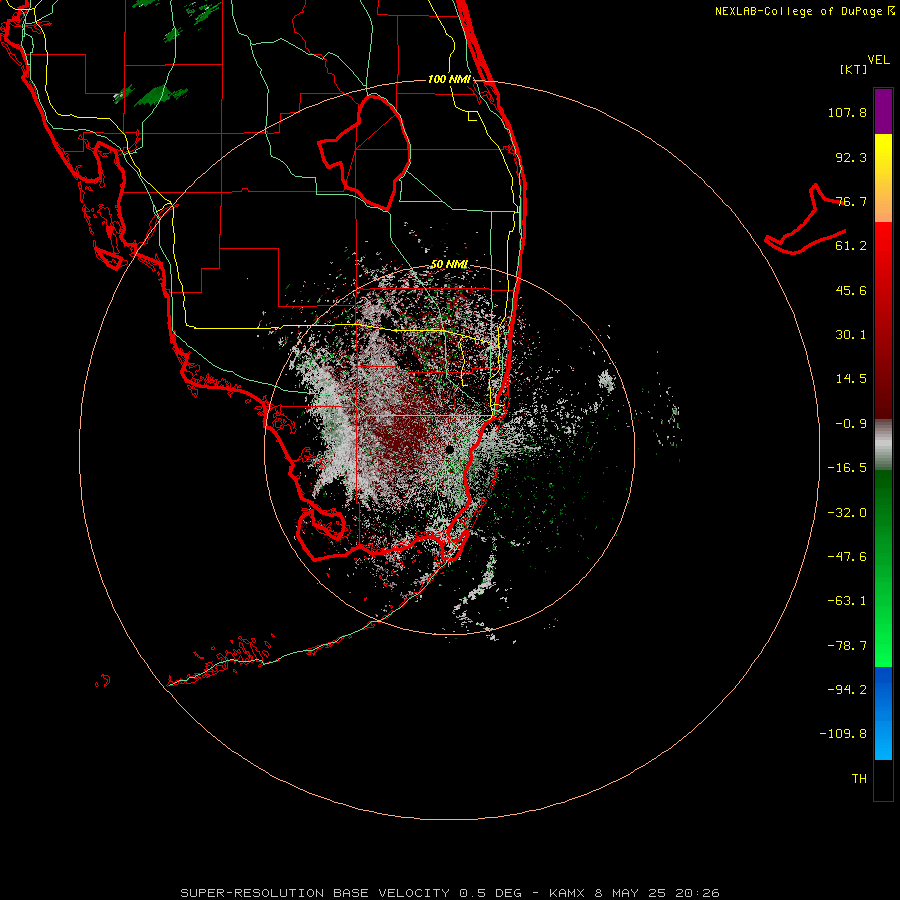This screenshot has height=900, width=900.
Task: Click the NEXLAB-College of DuPage credit text
Action: pyautogui.click(x=804, y=11)
